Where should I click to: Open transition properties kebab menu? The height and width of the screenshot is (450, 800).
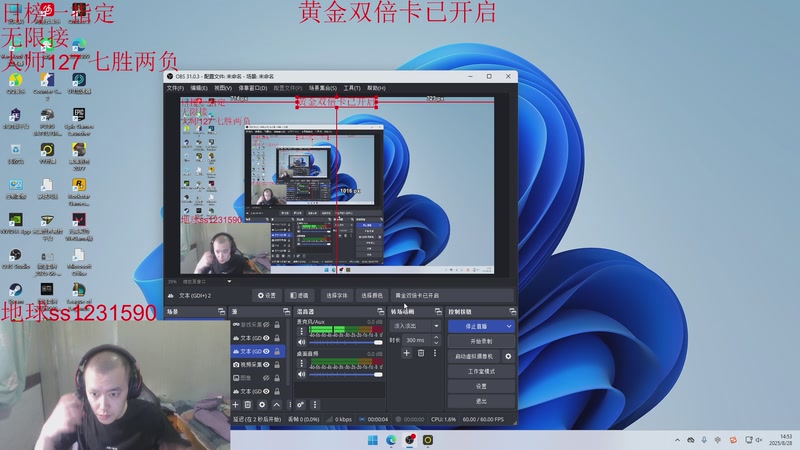pyautogui.click(x=435, y=353)
